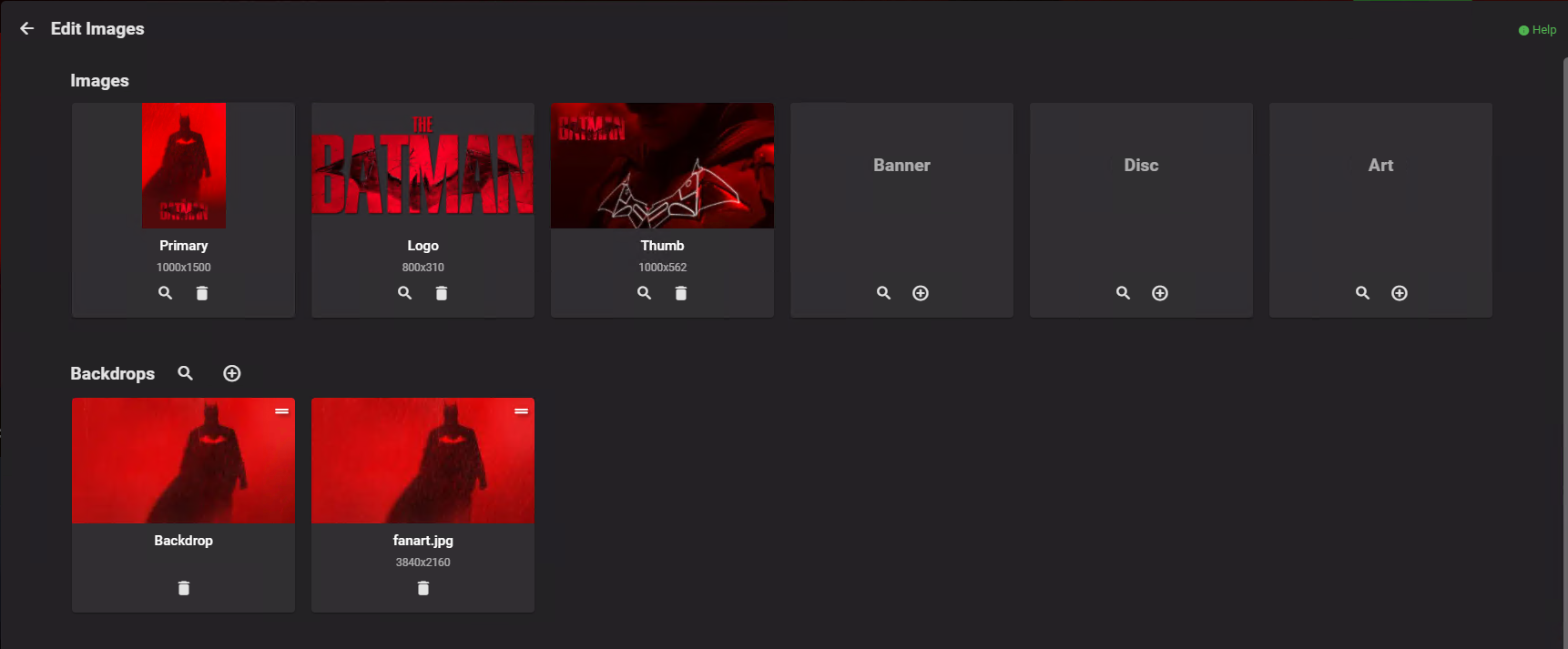This screenshot has width=1568, height=649.
Task: Open the Primary poster thumbnail
Action: tap(184, 166)
